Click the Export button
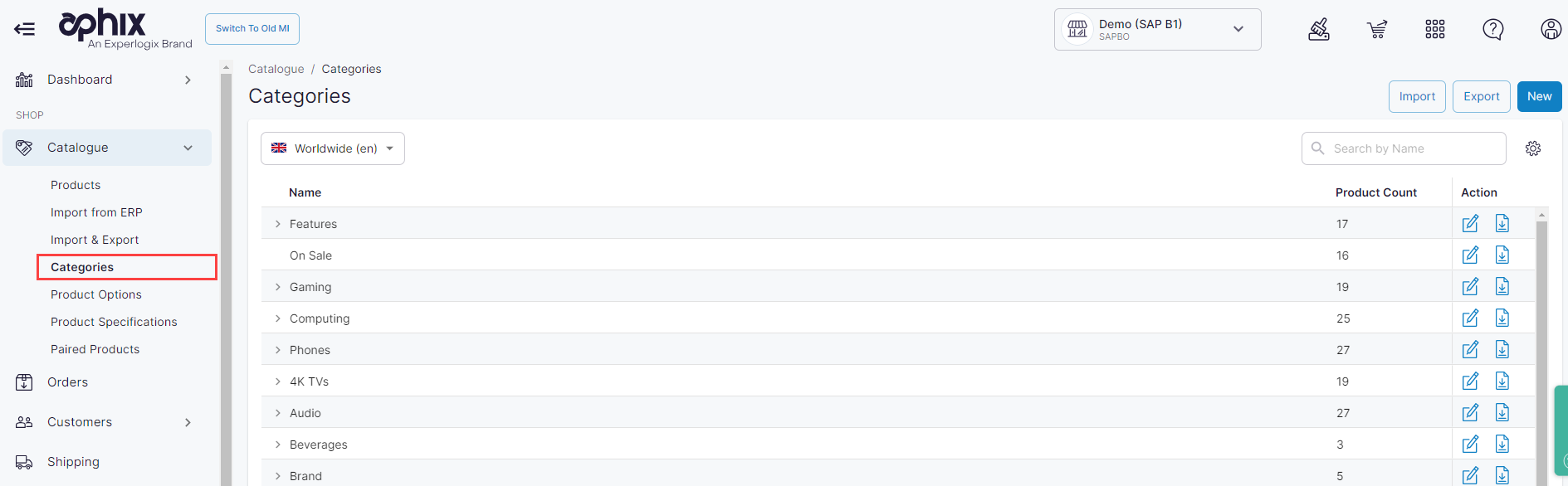Image resolution: width=1568 pixels, height=486 pixels. (x=1481, y=96)
